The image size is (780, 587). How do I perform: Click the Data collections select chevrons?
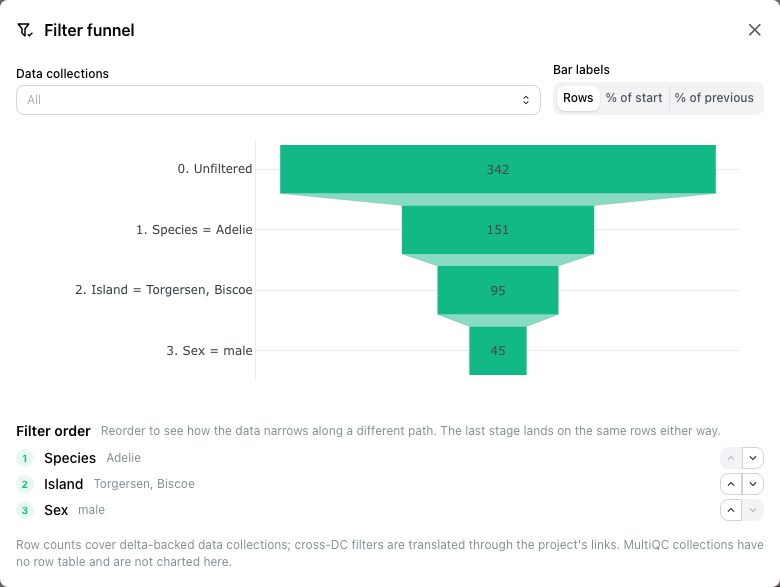526,100
